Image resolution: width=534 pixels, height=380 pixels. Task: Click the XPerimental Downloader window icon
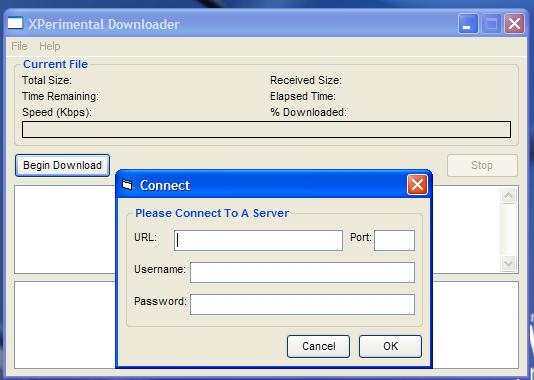pyautogui.click(x=15, y=23)
